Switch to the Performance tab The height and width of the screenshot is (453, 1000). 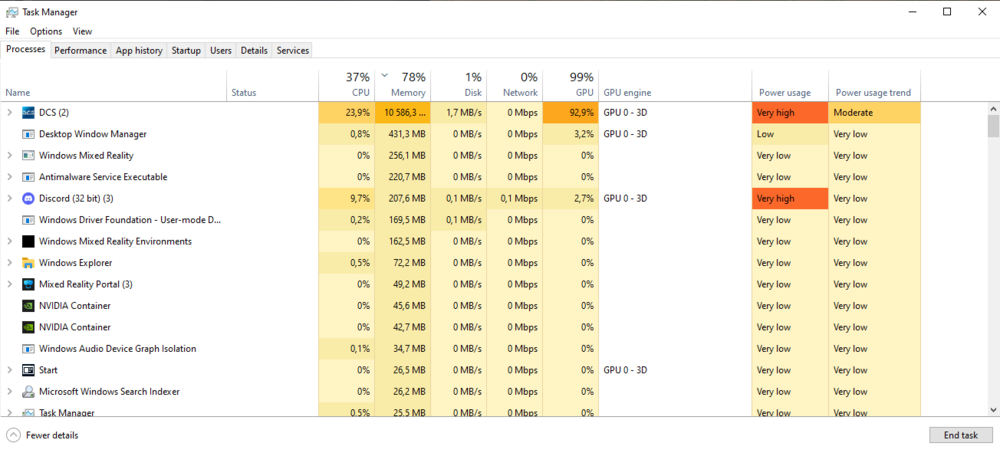pyautogui.click(x=80, y=50)
